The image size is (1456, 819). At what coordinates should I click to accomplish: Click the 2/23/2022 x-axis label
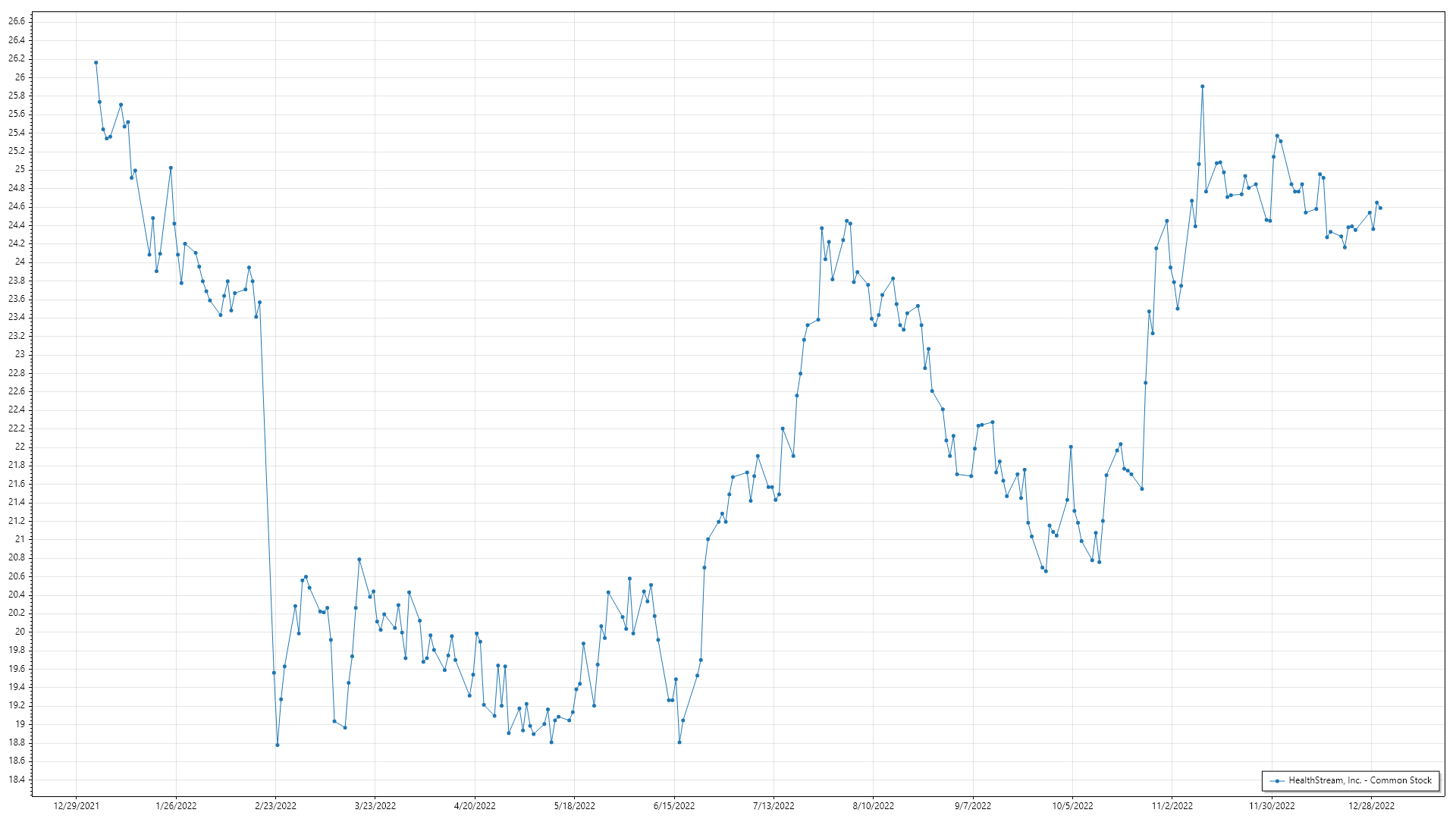tap(275, 806)
